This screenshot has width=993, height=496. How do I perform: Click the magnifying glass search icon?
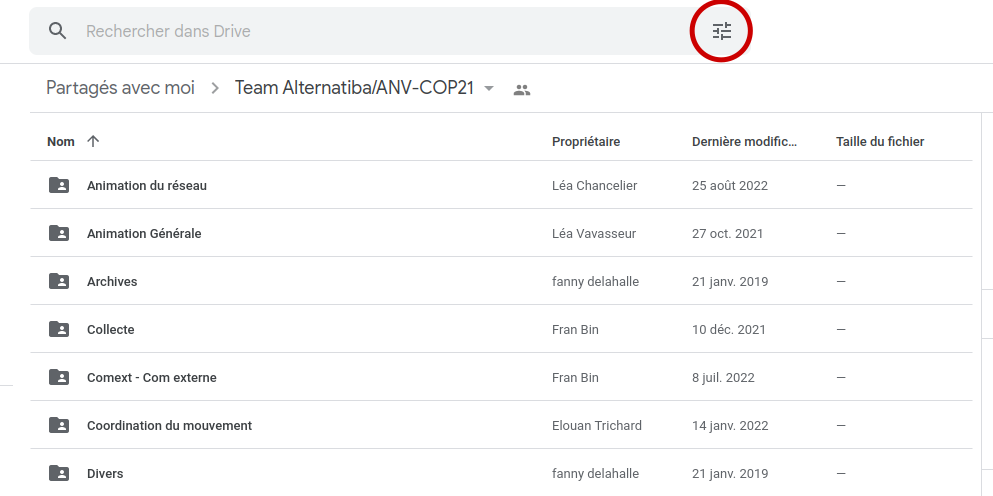click(x=58, y=31)
